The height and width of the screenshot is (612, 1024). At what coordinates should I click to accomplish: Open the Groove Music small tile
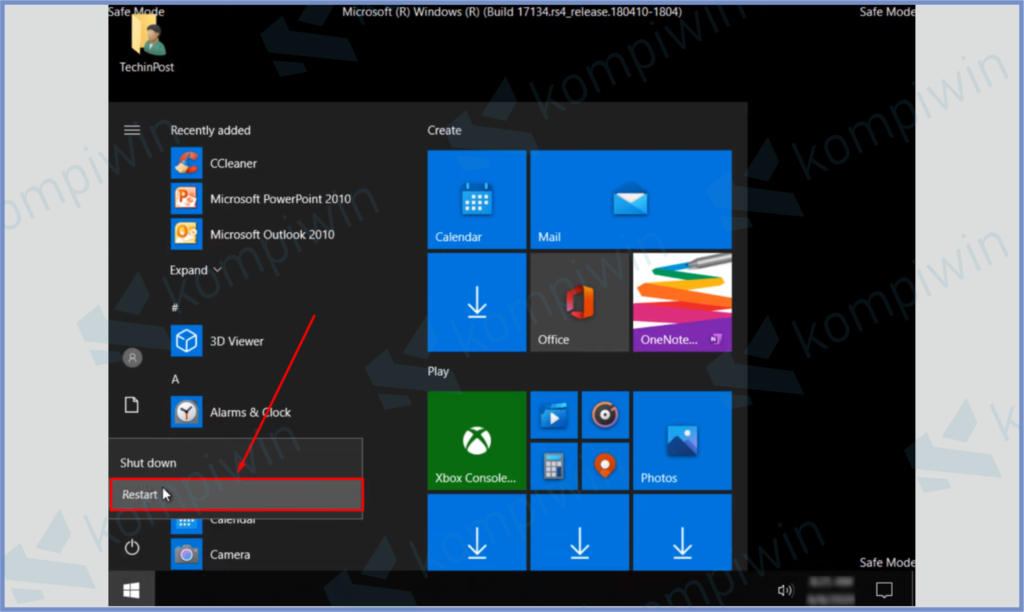pos(604,414)
